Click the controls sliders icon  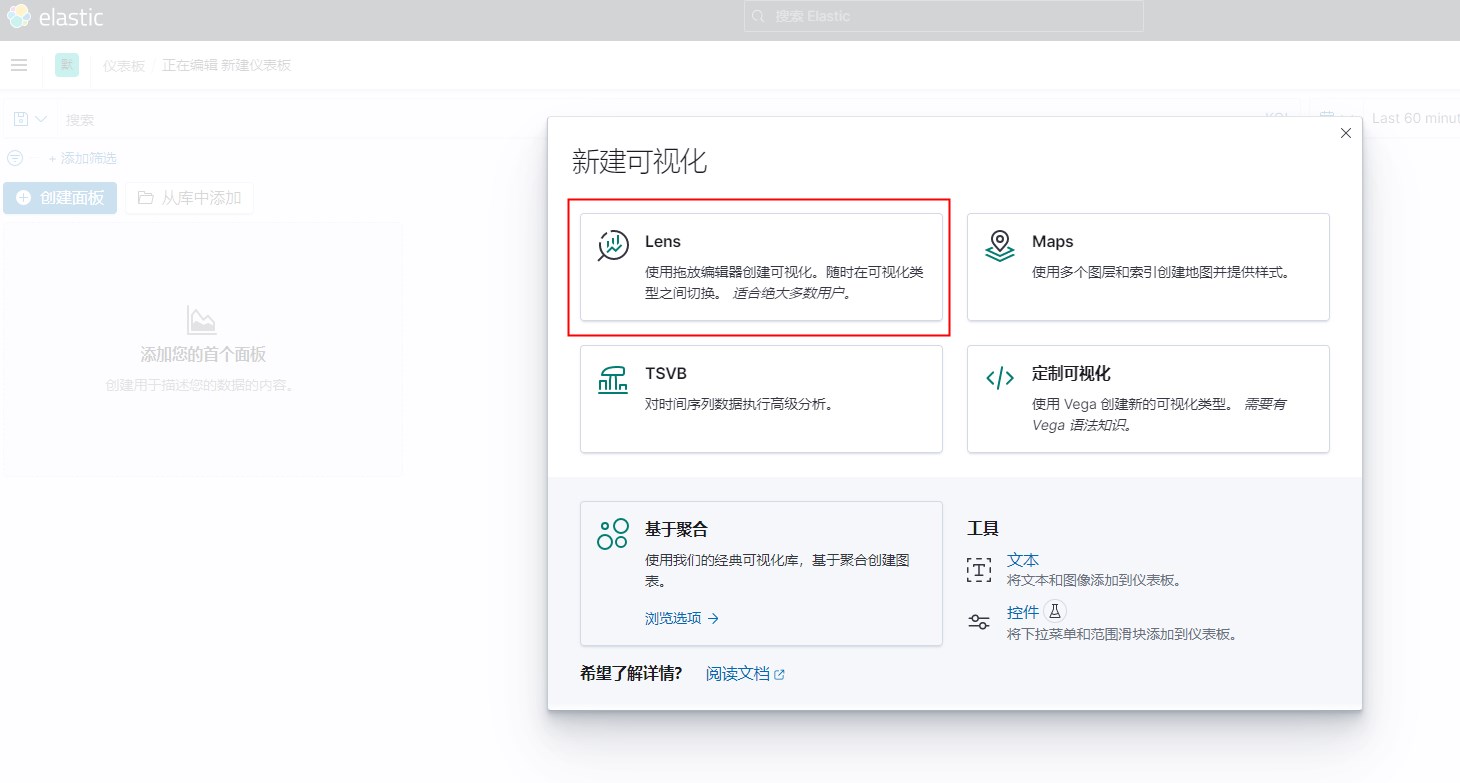(979, 622)
